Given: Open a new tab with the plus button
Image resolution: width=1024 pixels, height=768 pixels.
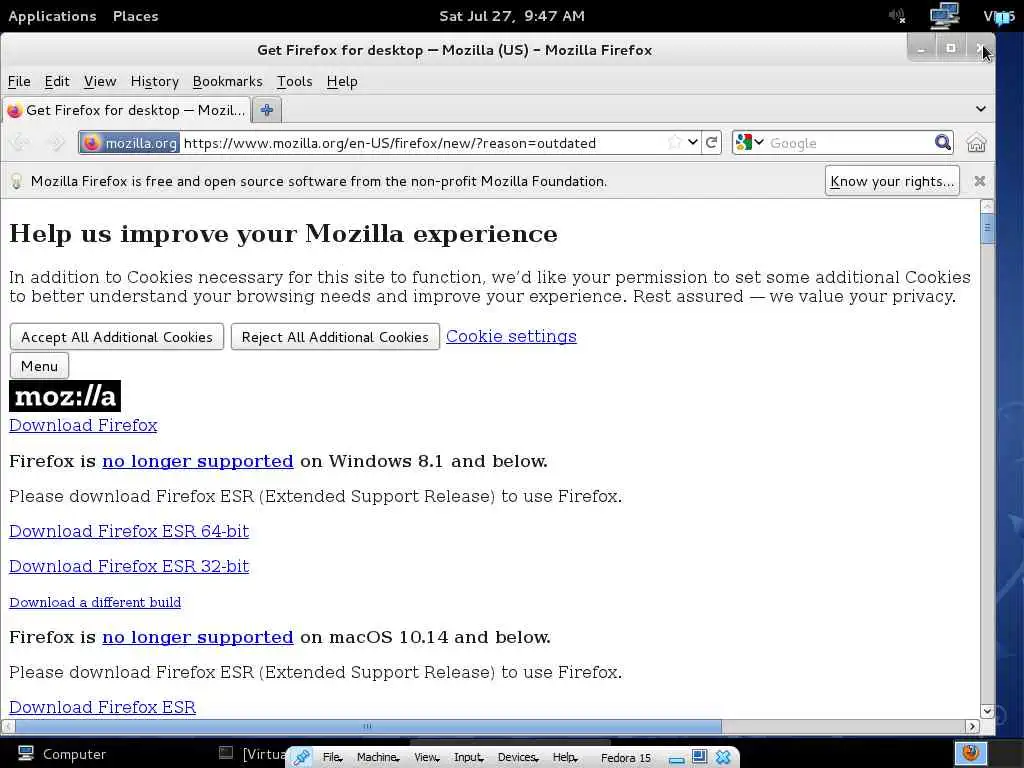Looking at the screenshot, I should pos(267,110).
